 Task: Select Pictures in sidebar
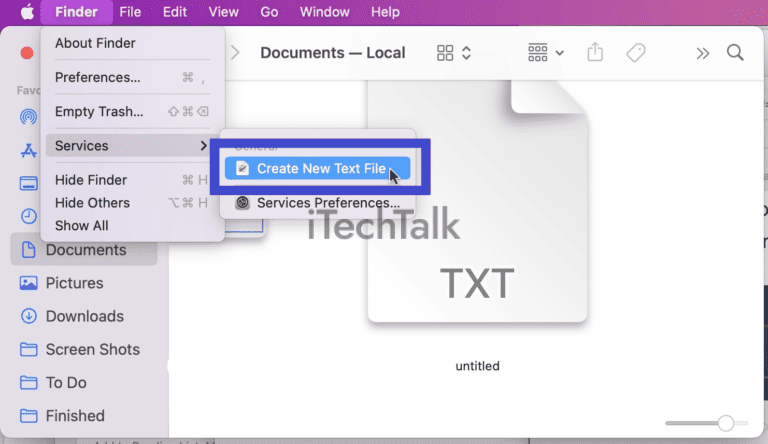pyautogui.click(x=84, y=283)
